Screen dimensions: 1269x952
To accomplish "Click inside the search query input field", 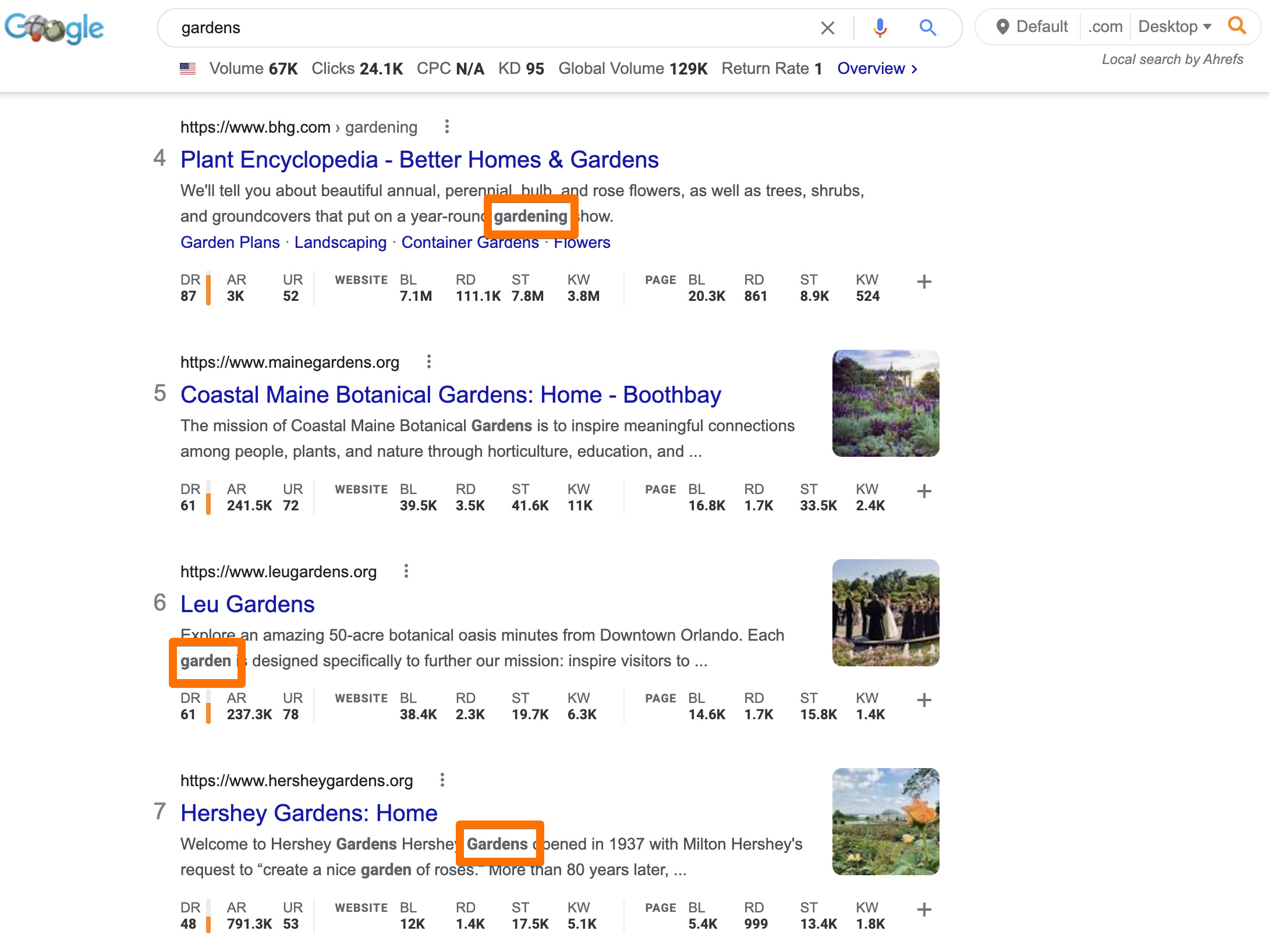I will pyautogui.click(x=407, y=27).
